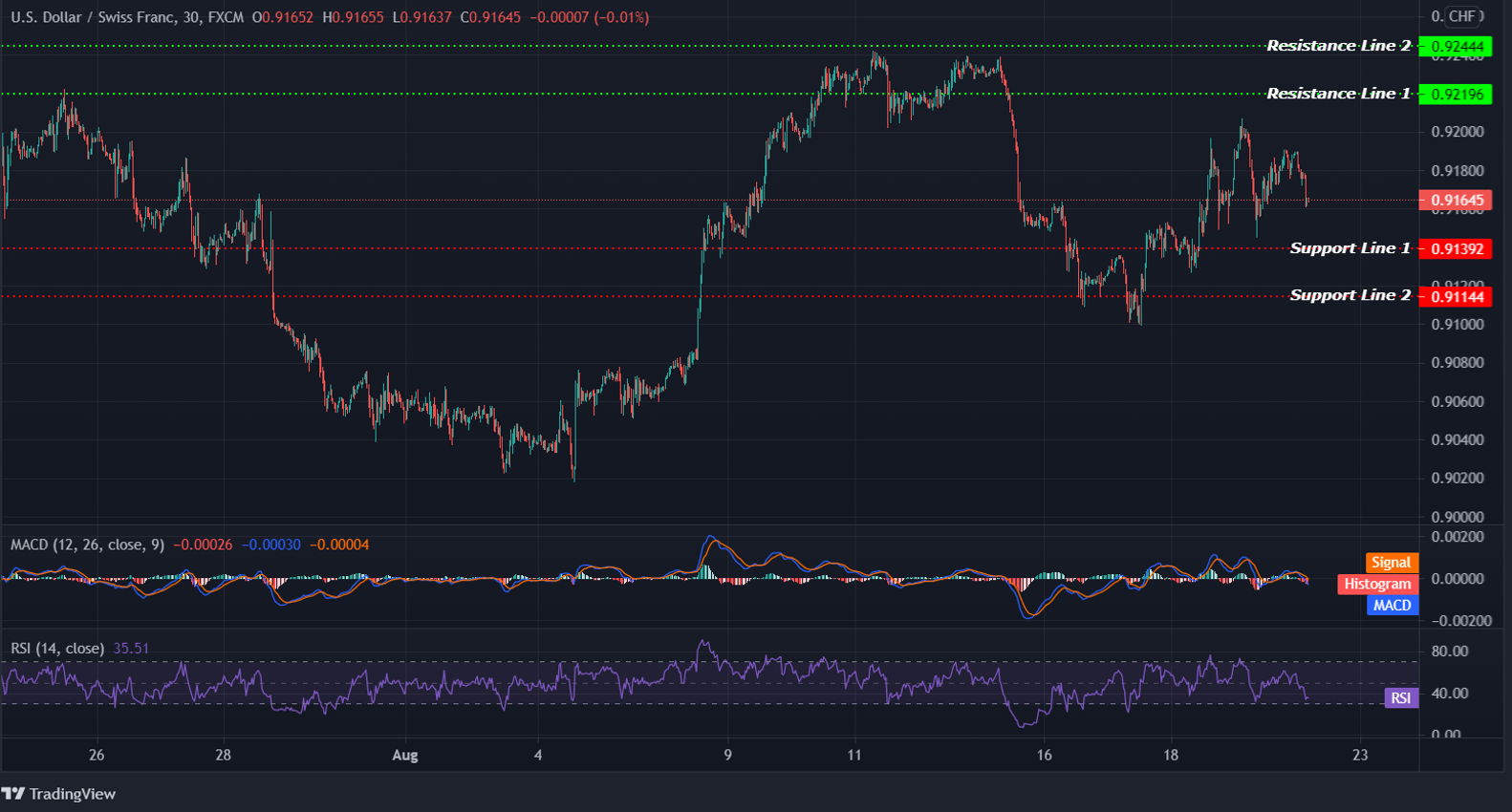Viewport: 1512px width, 812px height.
Task: Click the MACD 0.00200 axis tick
Action: [x=1458, y=537]
